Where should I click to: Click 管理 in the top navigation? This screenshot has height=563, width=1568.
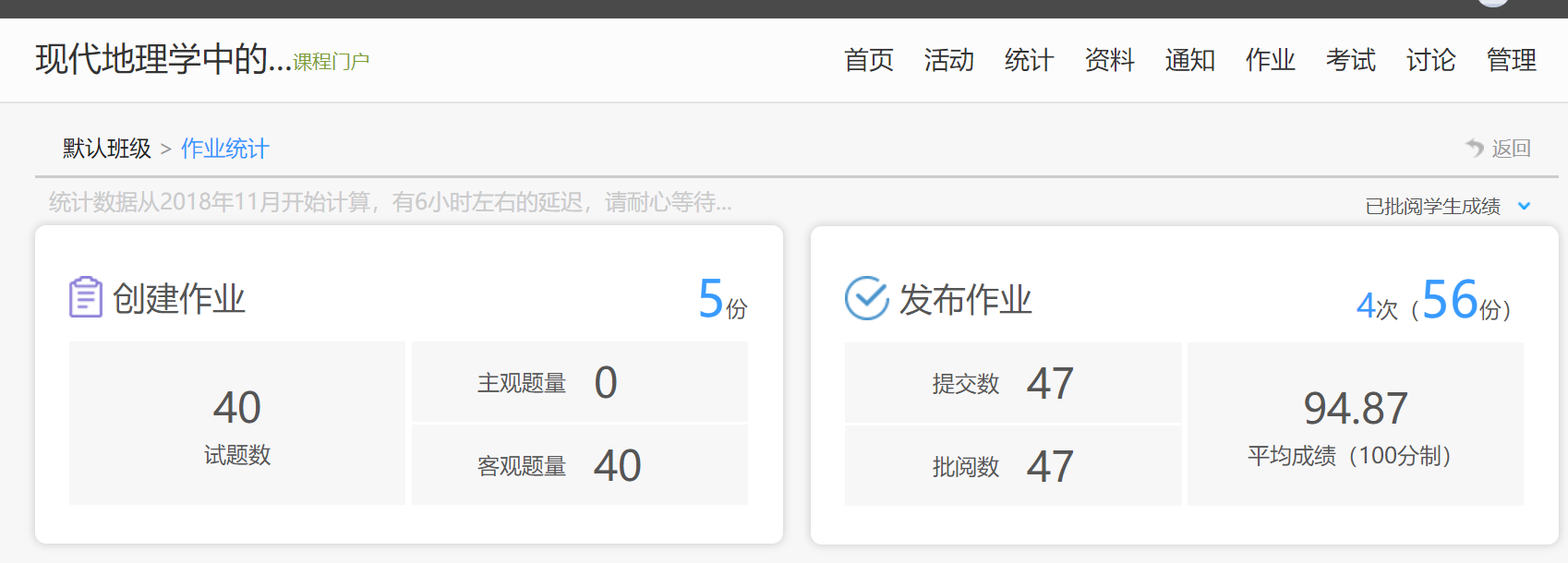(1511, 60)
